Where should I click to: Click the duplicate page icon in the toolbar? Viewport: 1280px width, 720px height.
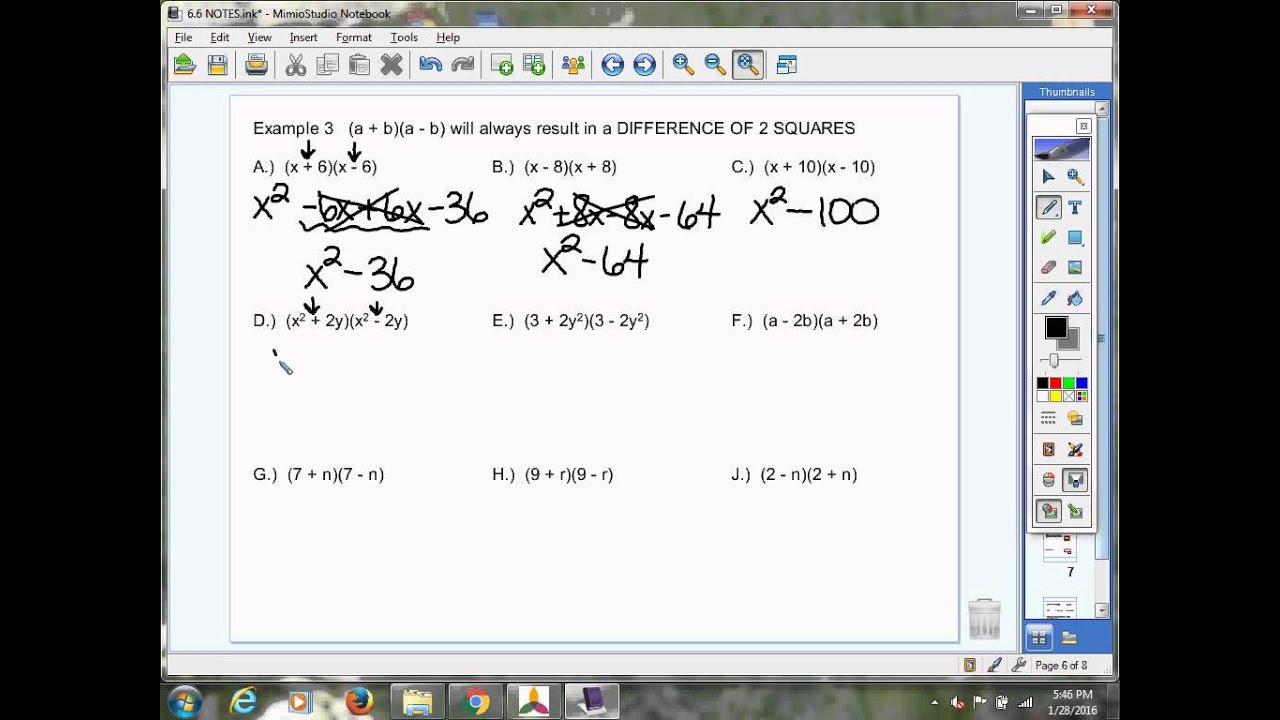pyautogui.click(x=533, y=65)
